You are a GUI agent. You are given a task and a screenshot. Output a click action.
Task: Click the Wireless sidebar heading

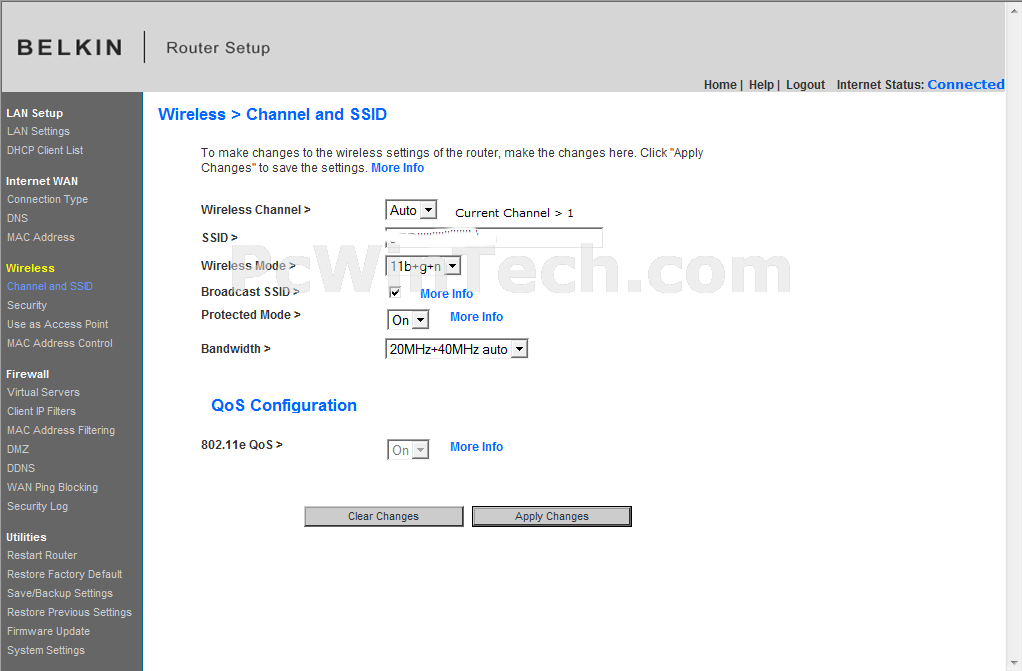(30, 268)
